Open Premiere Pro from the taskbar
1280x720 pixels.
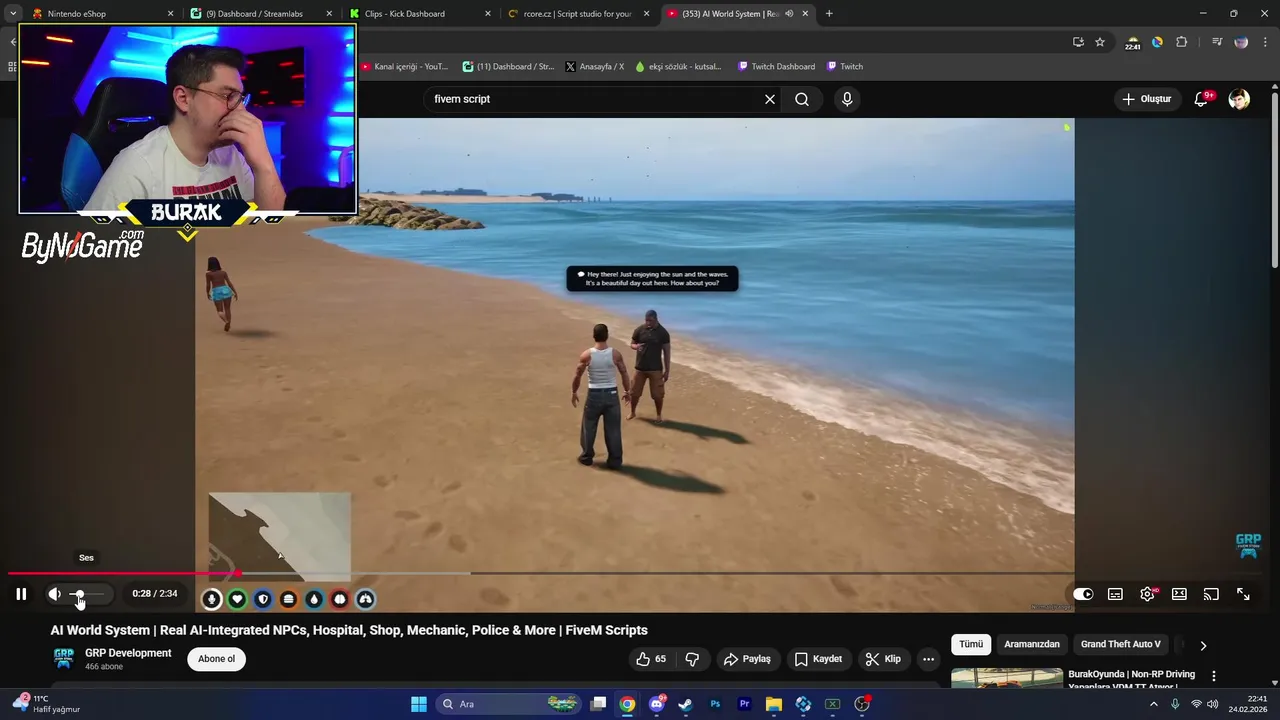[744, 704]
